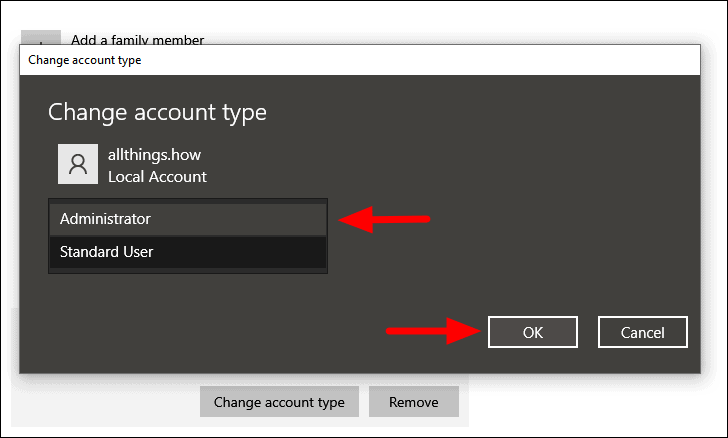Choose Standard User account type

coord(188,252)
